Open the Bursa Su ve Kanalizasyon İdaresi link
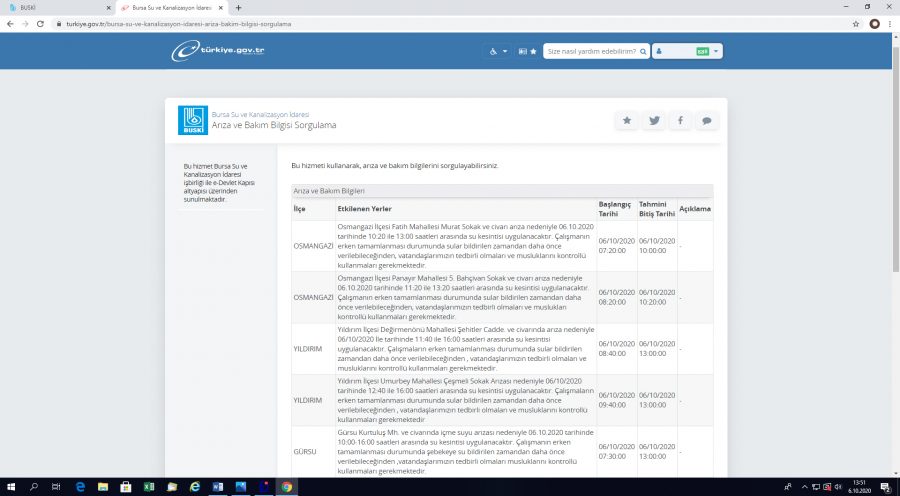Viewport: 900px width, 496px height. (x=260, y=114)
